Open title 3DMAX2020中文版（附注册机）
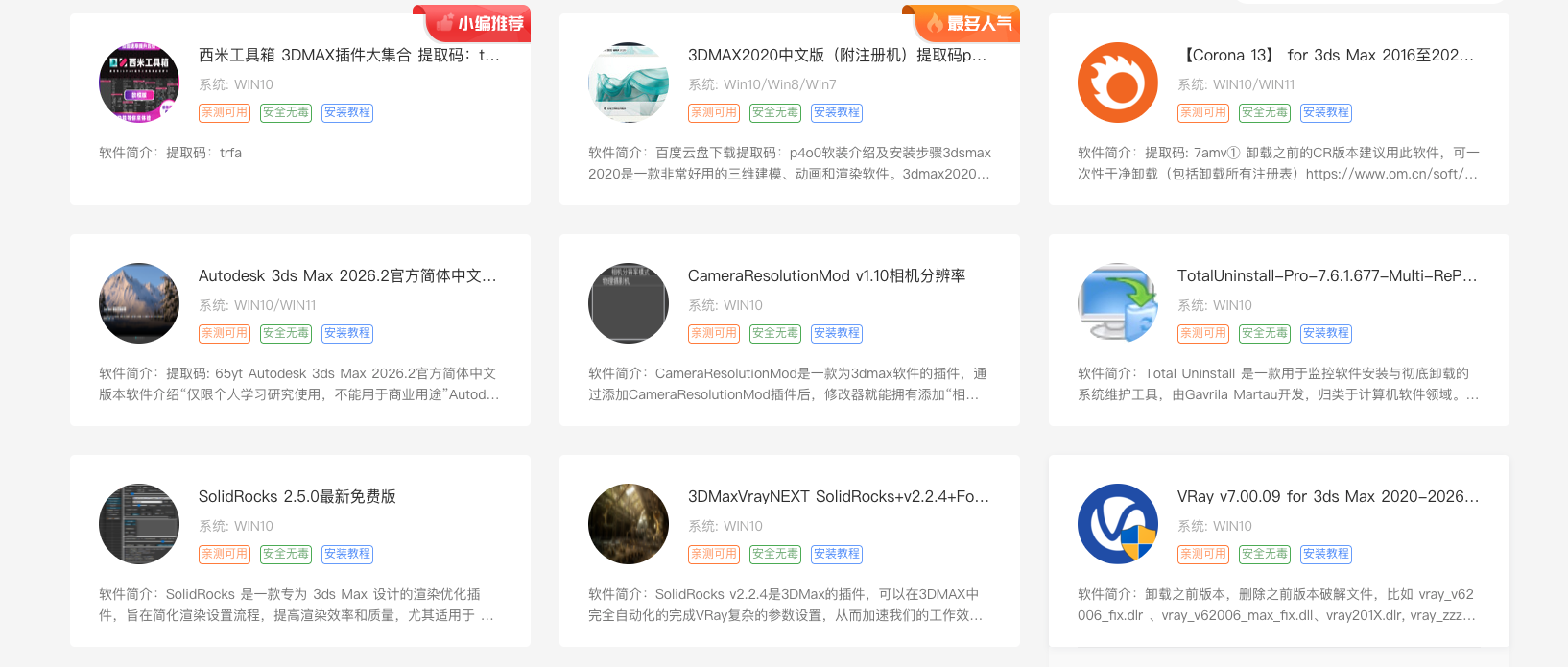Image resolution: width=1568 pixels, height=667 pixels. pyautogui.click(x=838, y=55)
